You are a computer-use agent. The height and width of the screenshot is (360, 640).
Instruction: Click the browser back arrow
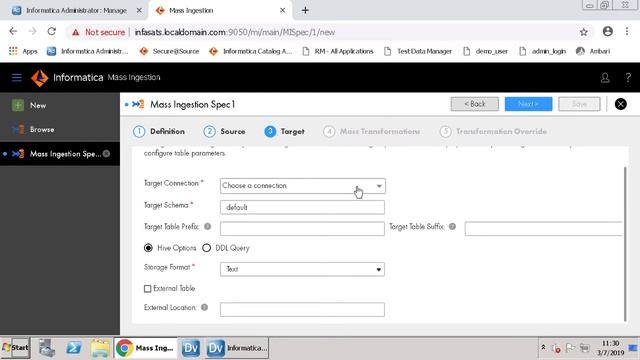click(x=13, y=31)
